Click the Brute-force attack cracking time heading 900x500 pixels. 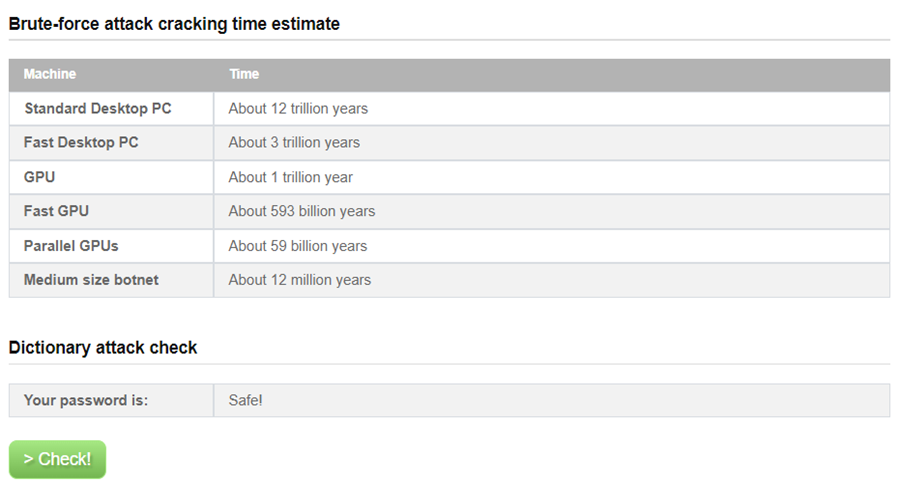pos(174,24)
